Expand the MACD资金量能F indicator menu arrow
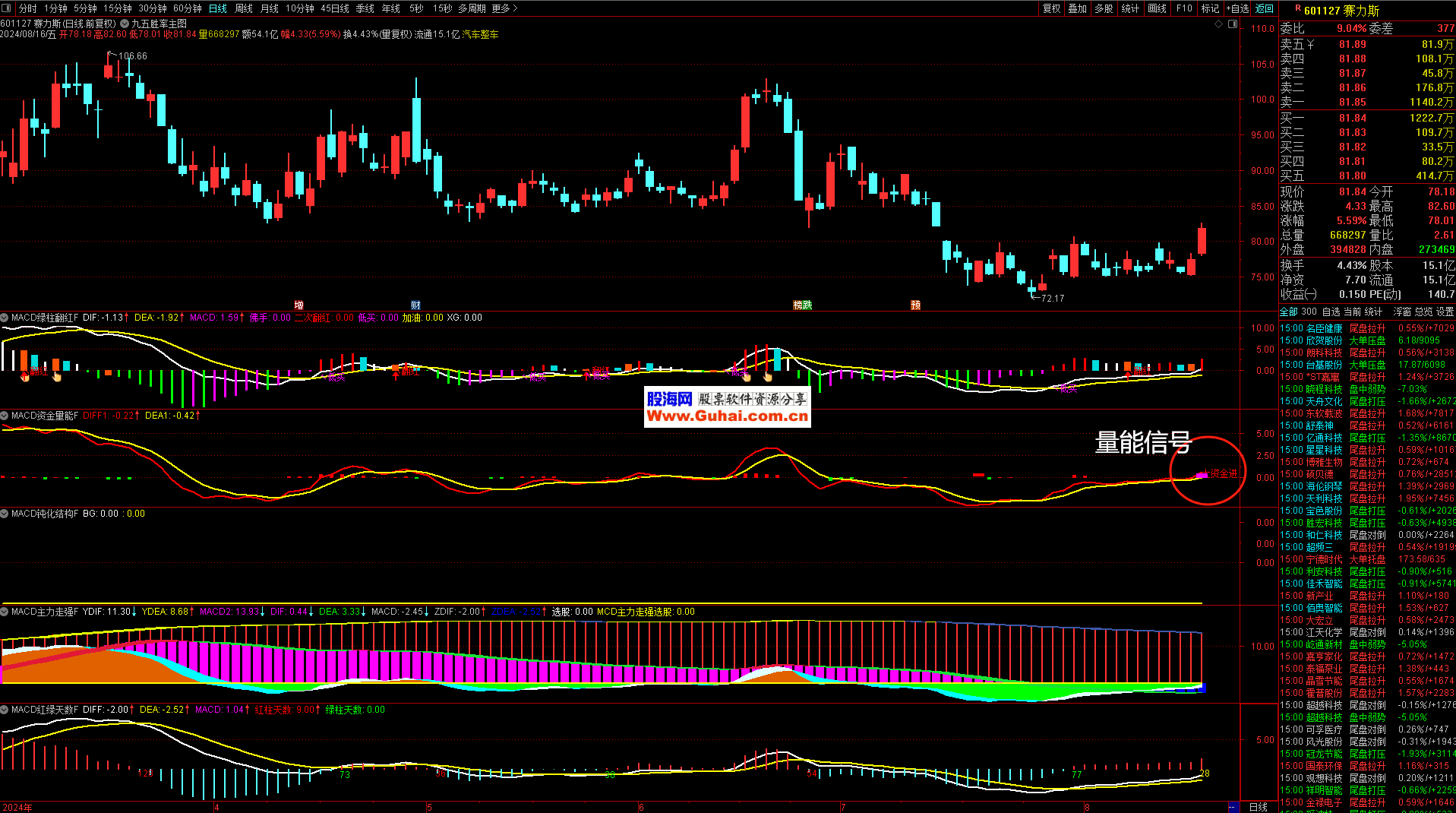The image size is (1456, 813). tap(5, 416)
